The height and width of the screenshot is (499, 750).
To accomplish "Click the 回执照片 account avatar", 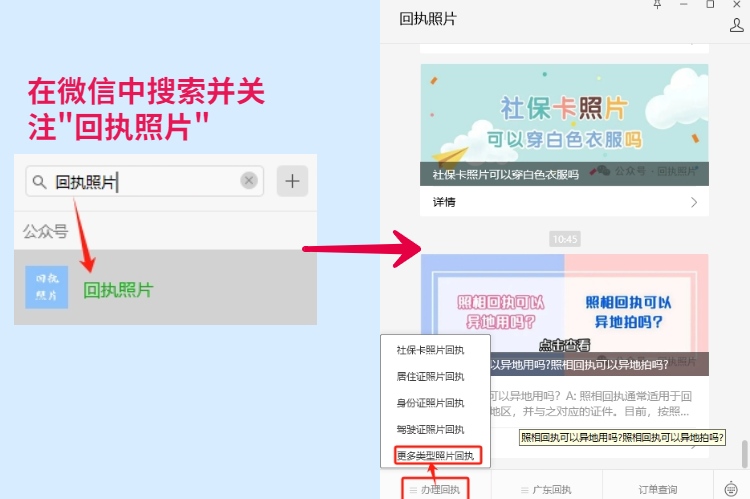I will pyautogui.click(x=46, y=287).
